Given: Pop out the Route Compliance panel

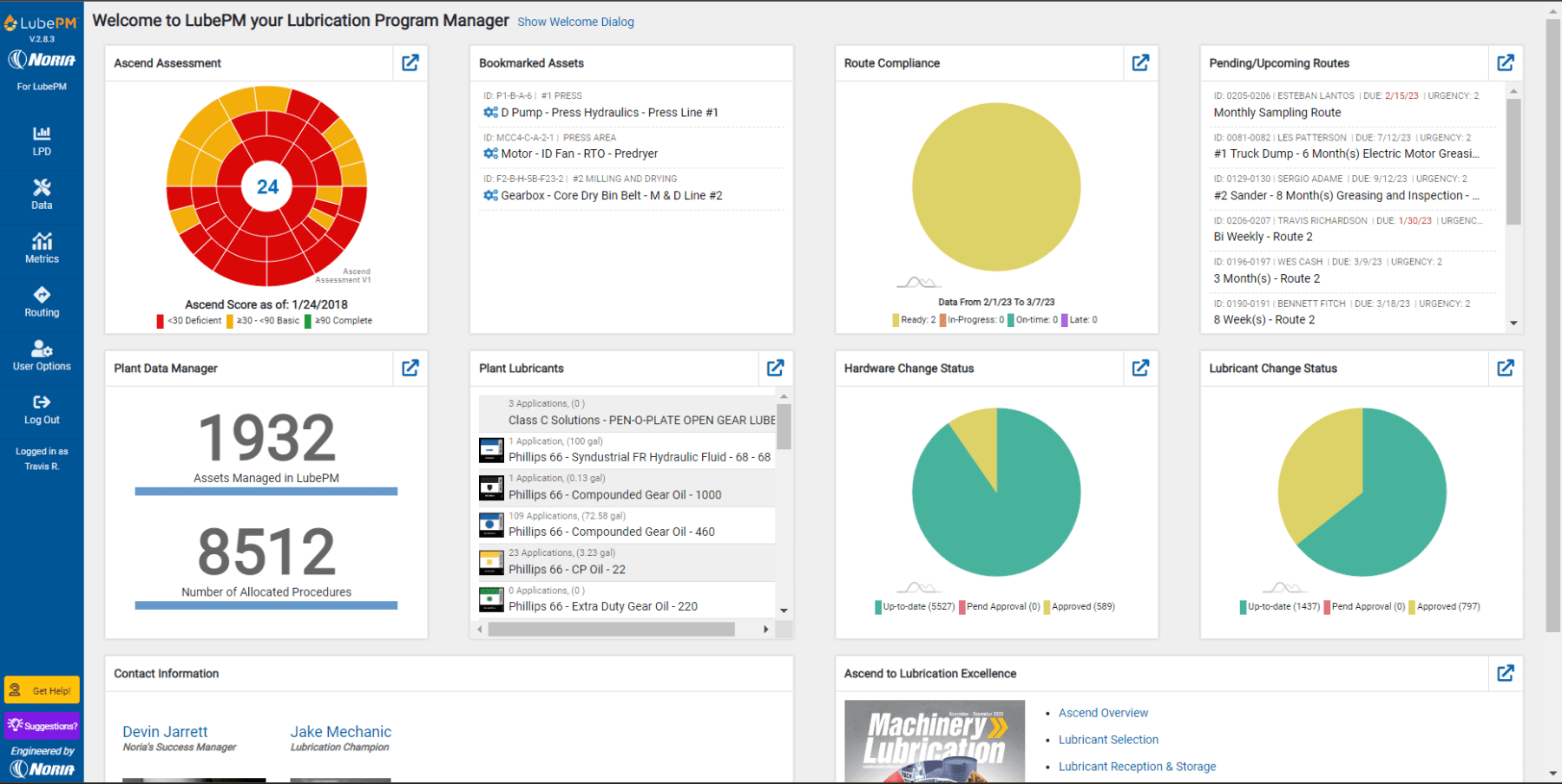Looking at the screenshot, I should click(x=1140, y=62).
